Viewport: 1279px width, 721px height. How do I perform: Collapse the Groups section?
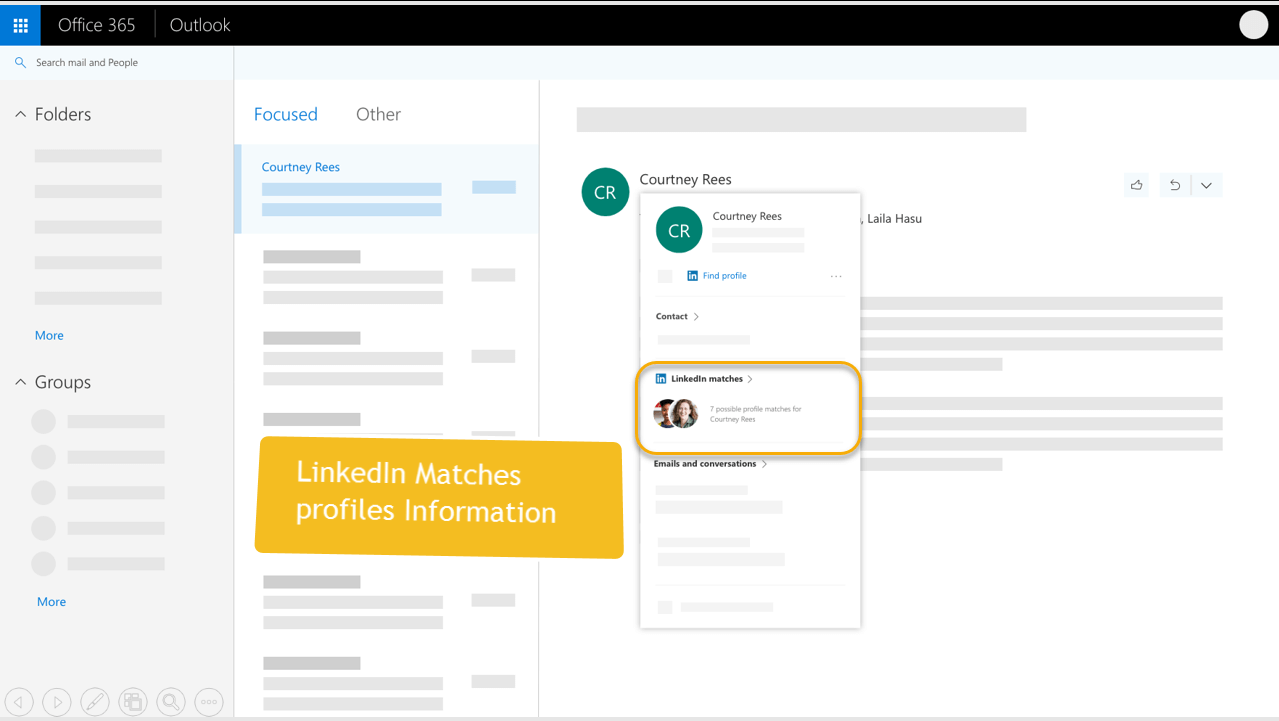pyautogui.click(x=20, y=383)
